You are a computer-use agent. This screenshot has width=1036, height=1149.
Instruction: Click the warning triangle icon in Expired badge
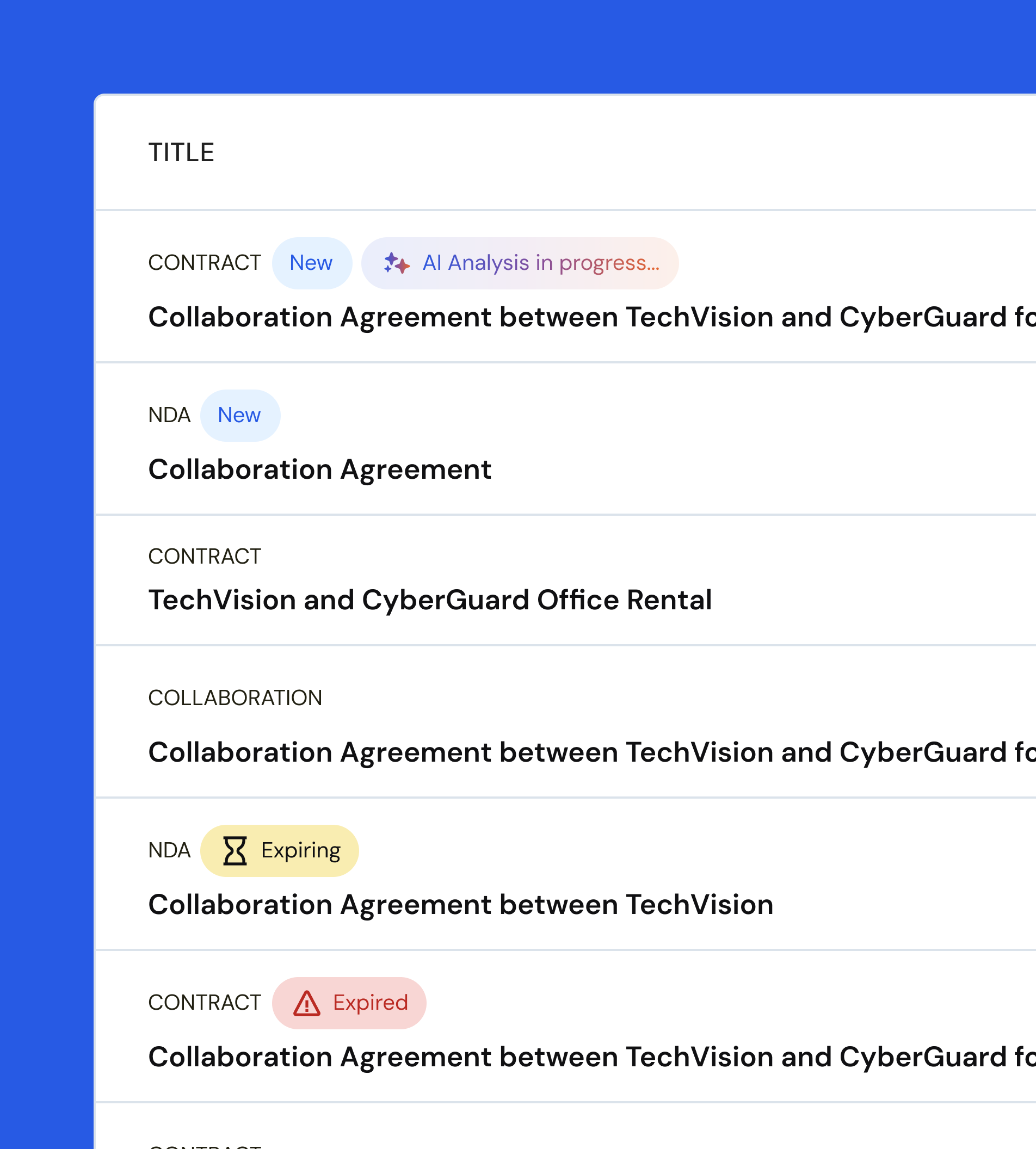tap(307, 1003)
